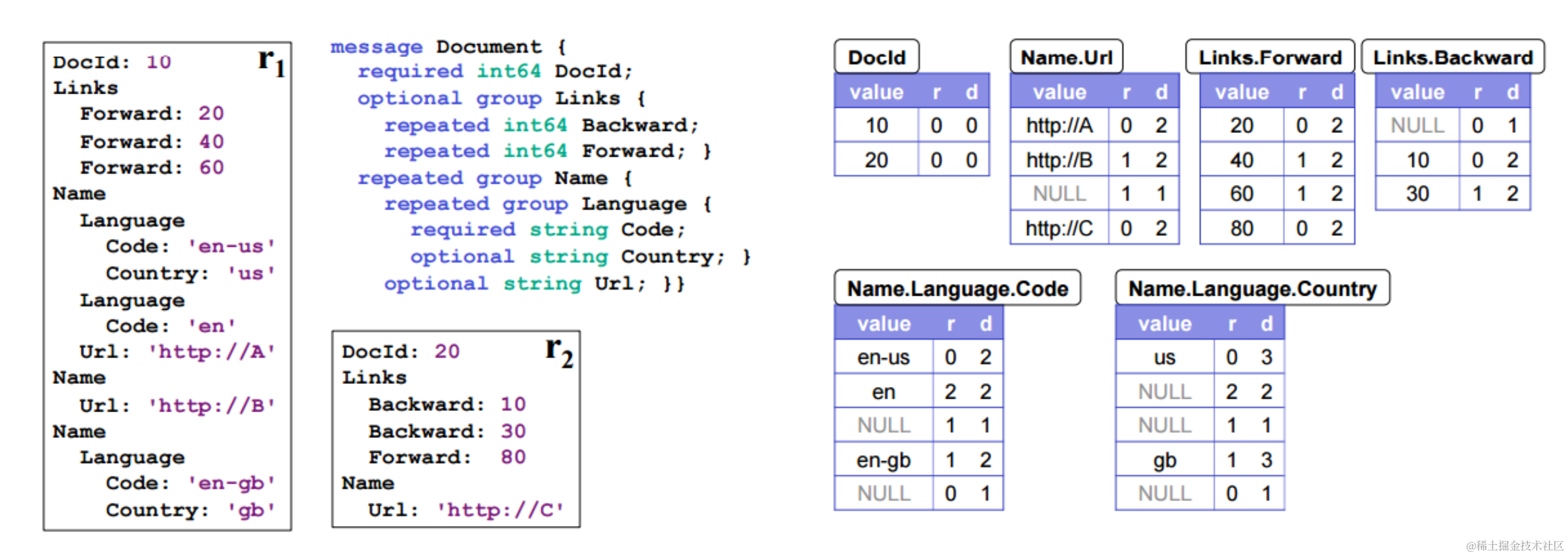The image size is (1568, 556).
Task: Click the "us" cell in the Country table
Action: [x=1164, y=357]
